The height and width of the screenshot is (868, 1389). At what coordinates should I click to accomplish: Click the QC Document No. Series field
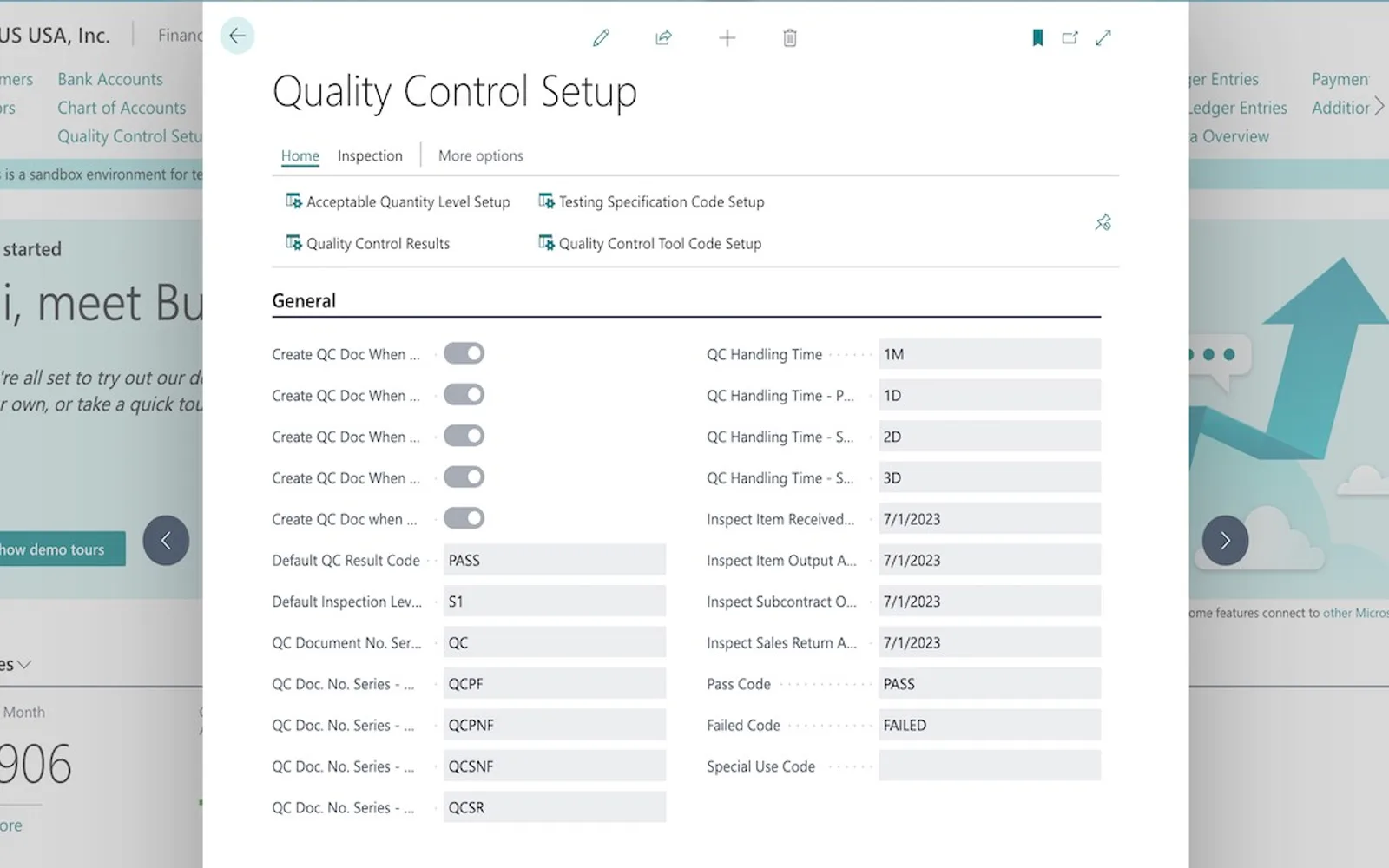coord(555,642)
